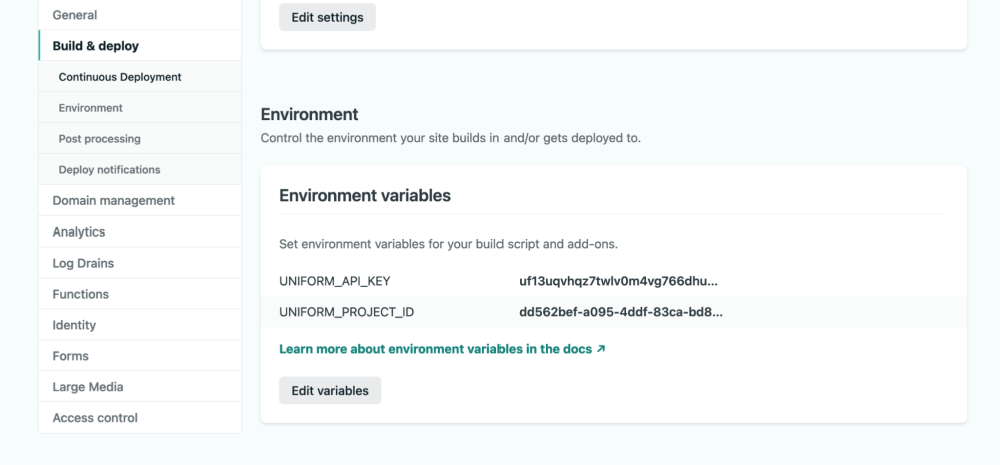1000x465 pixels.
Task: Select Large Media in sidebar
Action: tap(88, 387)
